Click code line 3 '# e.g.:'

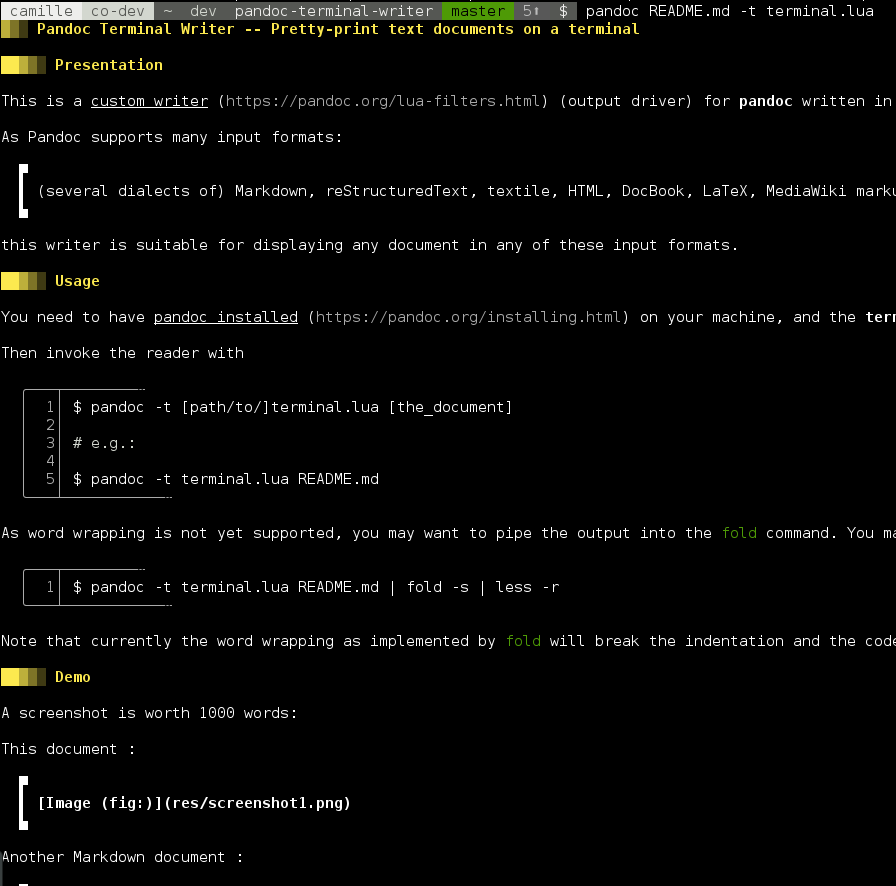[x=104, y=443]
